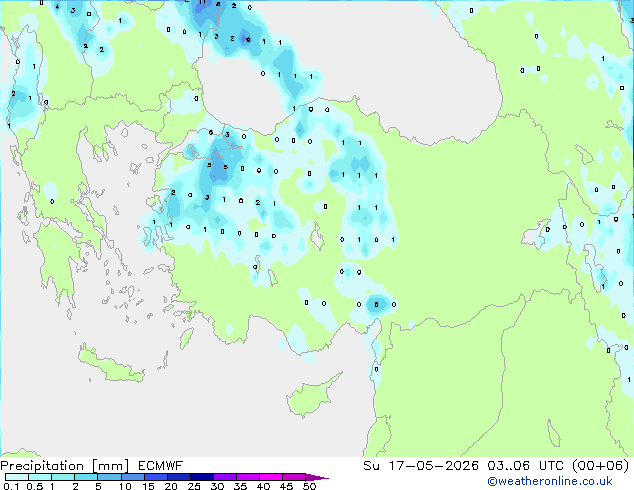Image resolution: width=634 pixels, height=490 pixels.
Task: Click the 20–25 mm legend color swatch
Action: pyautogui.click(x=178, y=477)
